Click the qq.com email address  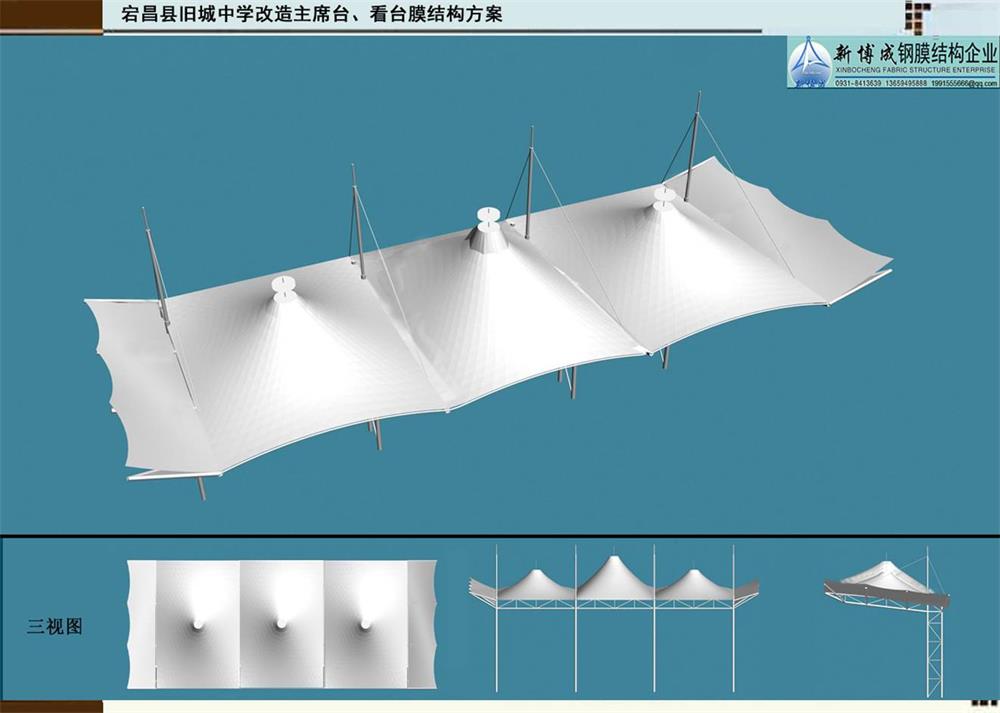[x=964, y=84]
